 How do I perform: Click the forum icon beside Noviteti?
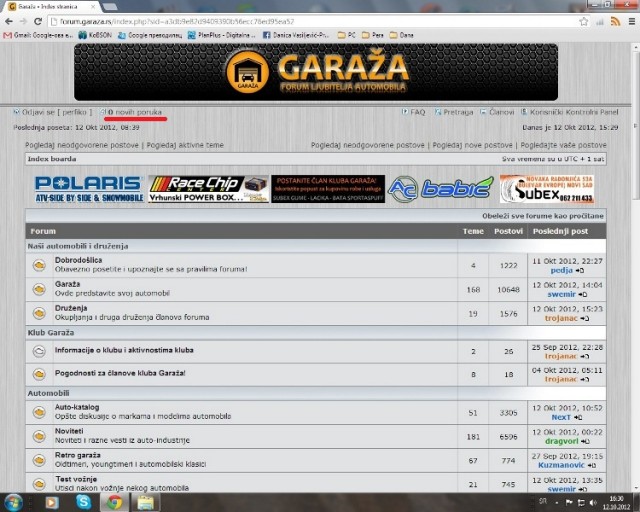[39, 436]
